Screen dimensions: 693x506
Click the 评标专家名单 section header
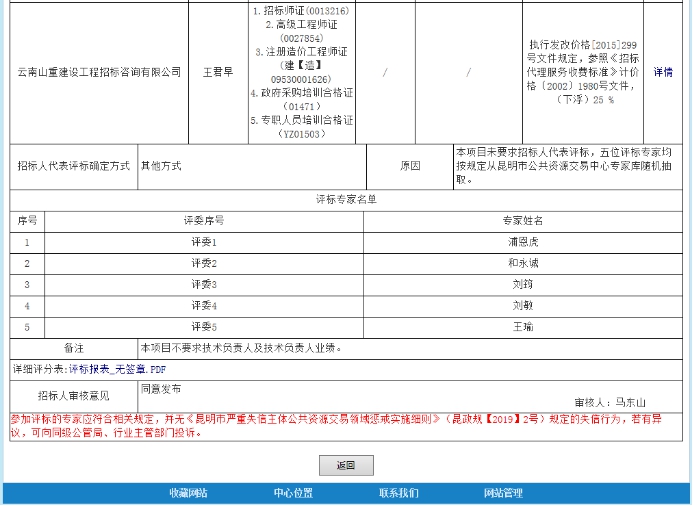[x=346, y=199]
